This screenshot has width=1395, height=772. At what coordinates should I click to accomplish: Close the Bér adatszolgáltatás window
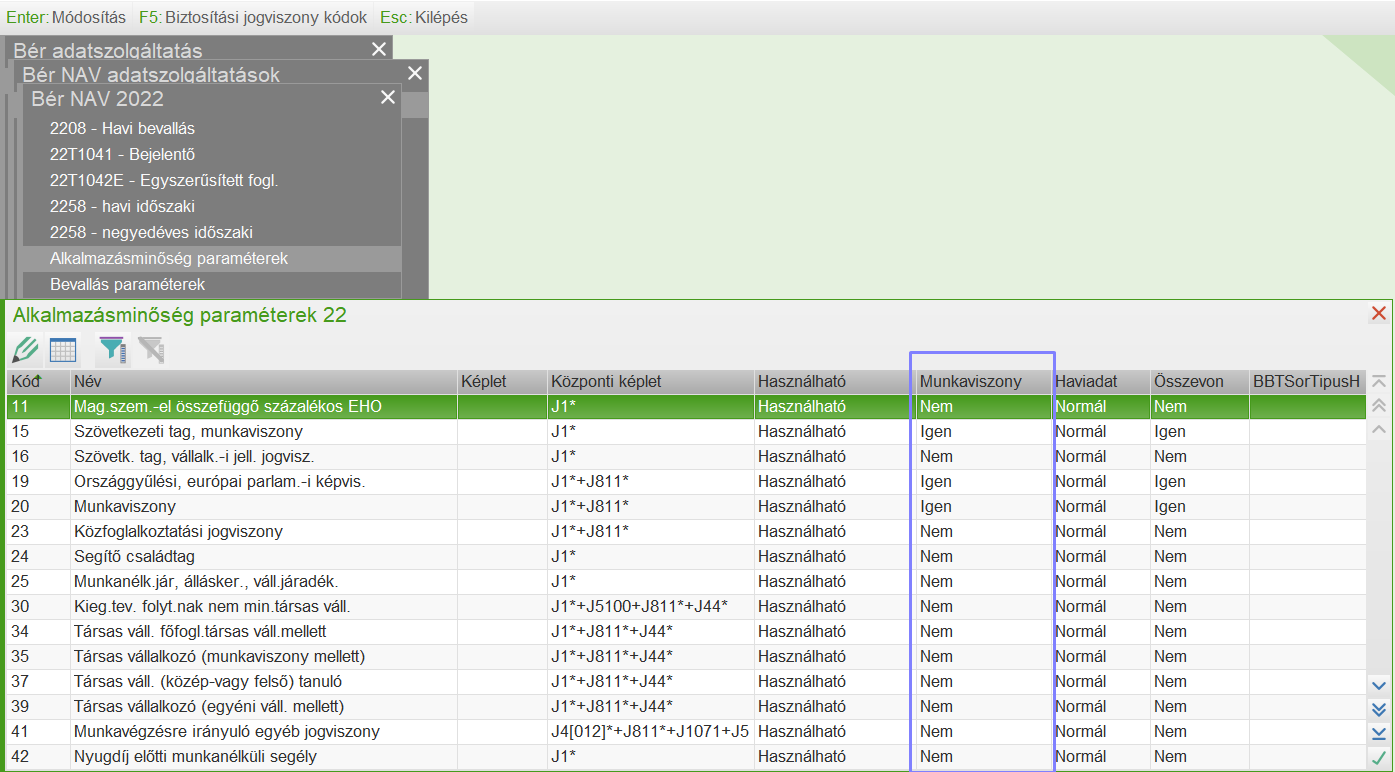pyautogui.click(x=378, y=49)
